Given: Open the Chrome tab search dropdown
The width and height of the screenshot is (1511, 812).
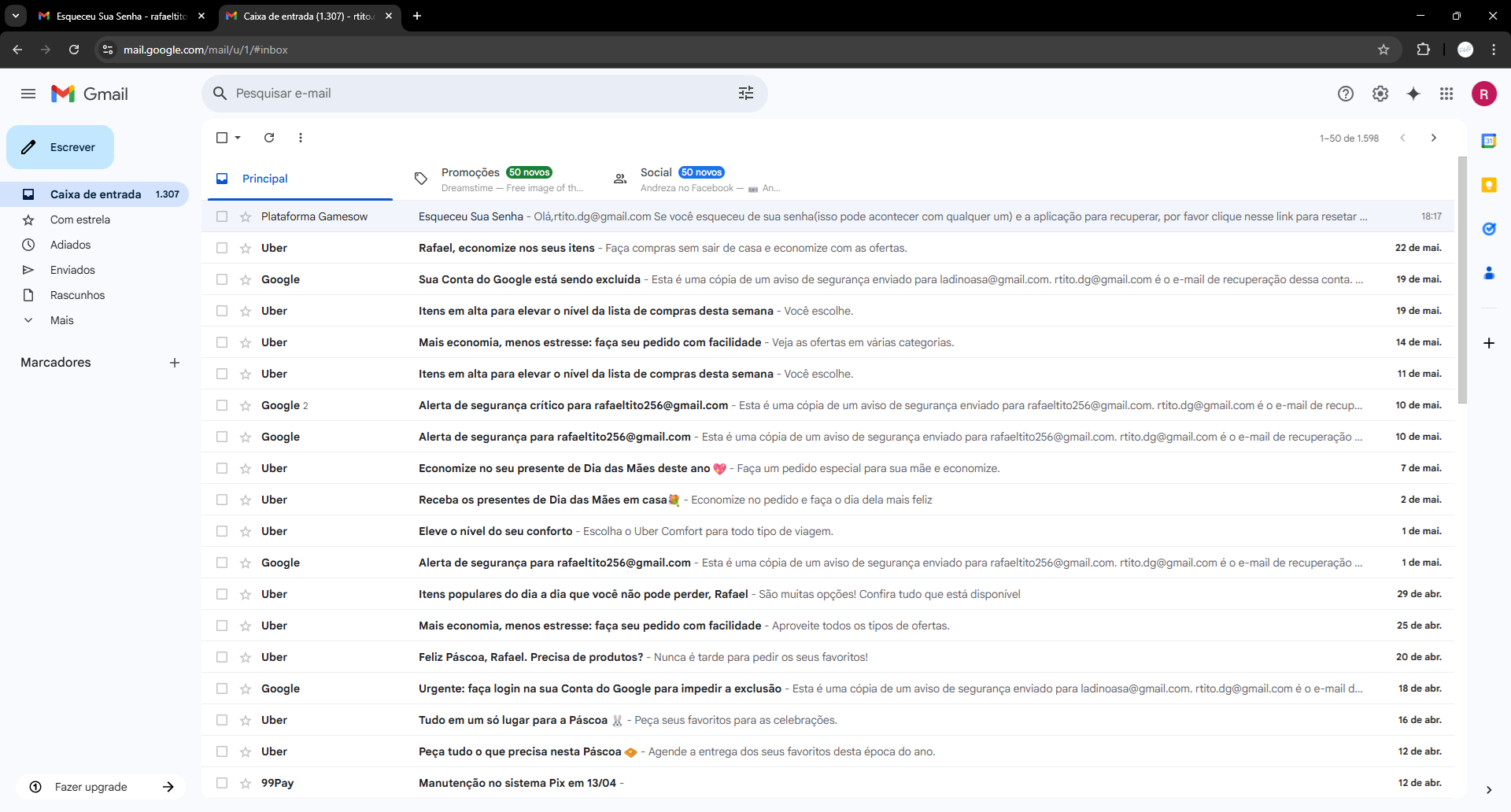Looking at the screenshot, I should [x=16, y=16].
